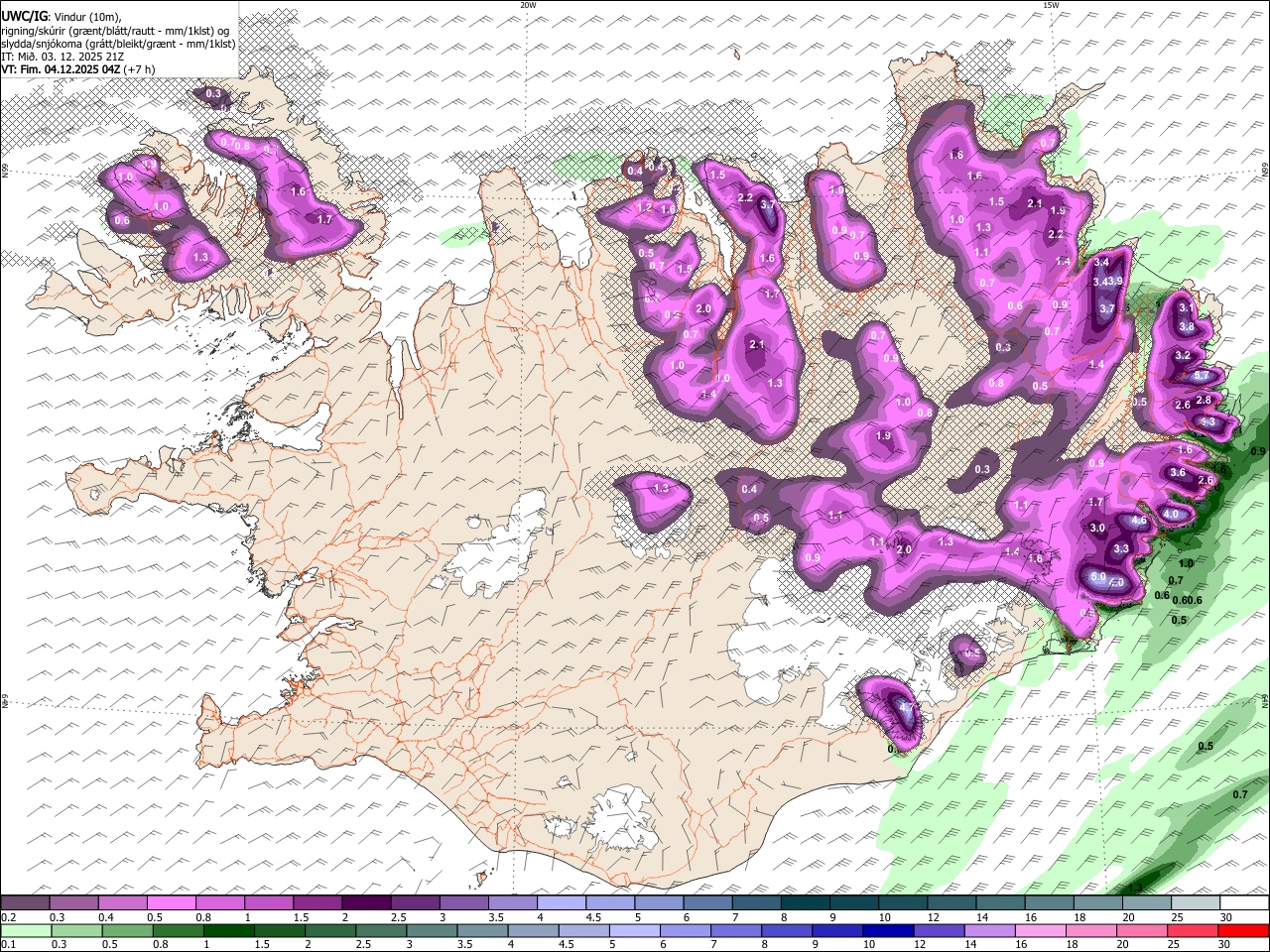Select the 'VT: Fim. 04.12.2025 04Z (+7 h)' line
Image resolution: width=1270 pixels, height=952 pixels.
click(x=79, y=69)
